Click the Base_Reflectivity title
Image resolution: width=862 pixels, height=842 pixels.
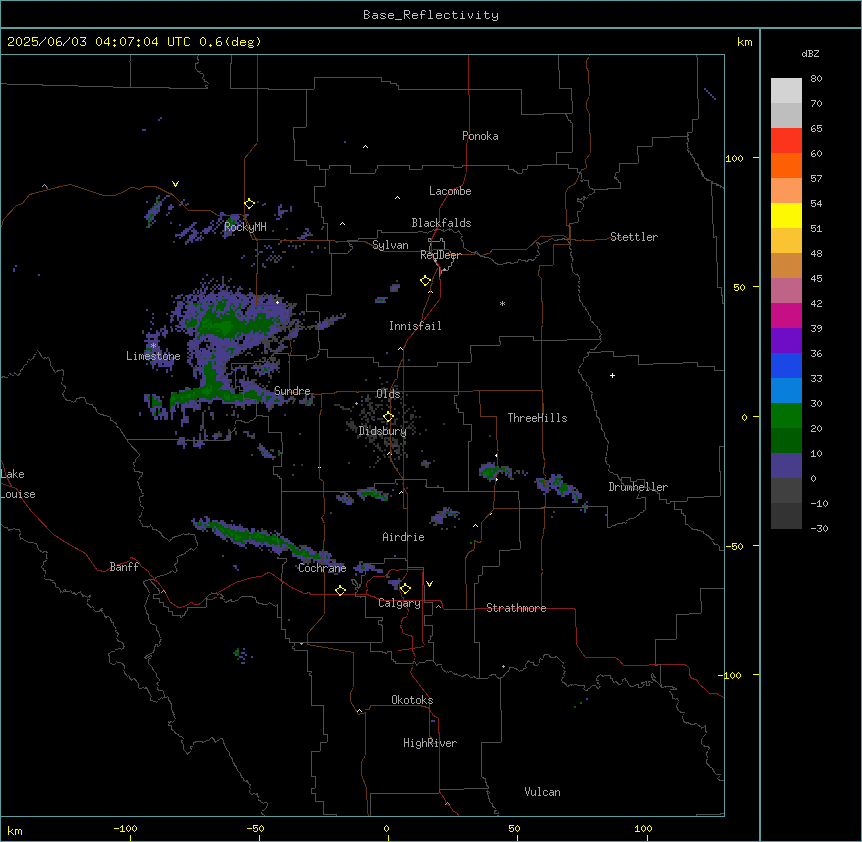click(x=431, y=15)
